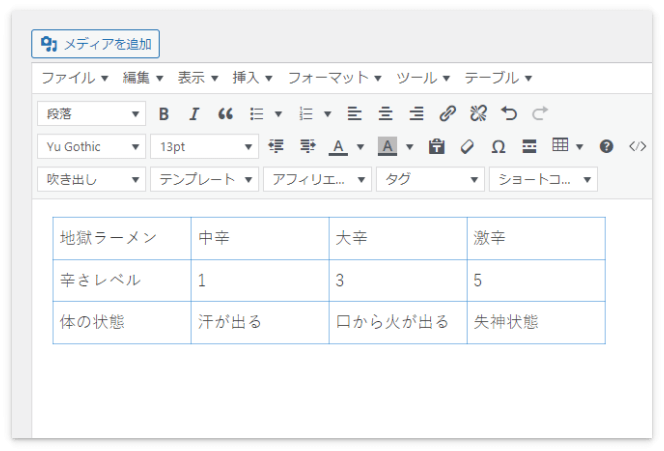This screenshot has height=451, width=664.
Task: Click the 大辛 table cell
Action: click(398, 238)
